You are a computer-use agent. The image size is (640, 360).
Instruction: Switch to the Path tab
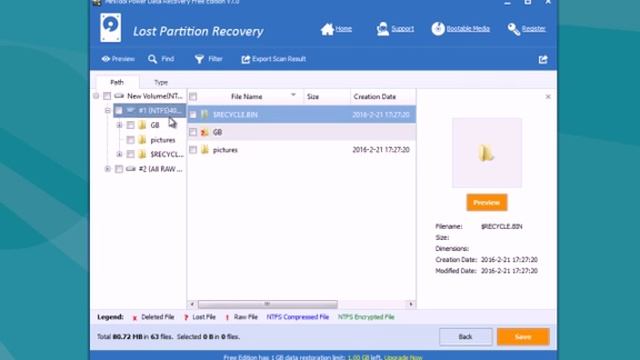pos(117,82)
